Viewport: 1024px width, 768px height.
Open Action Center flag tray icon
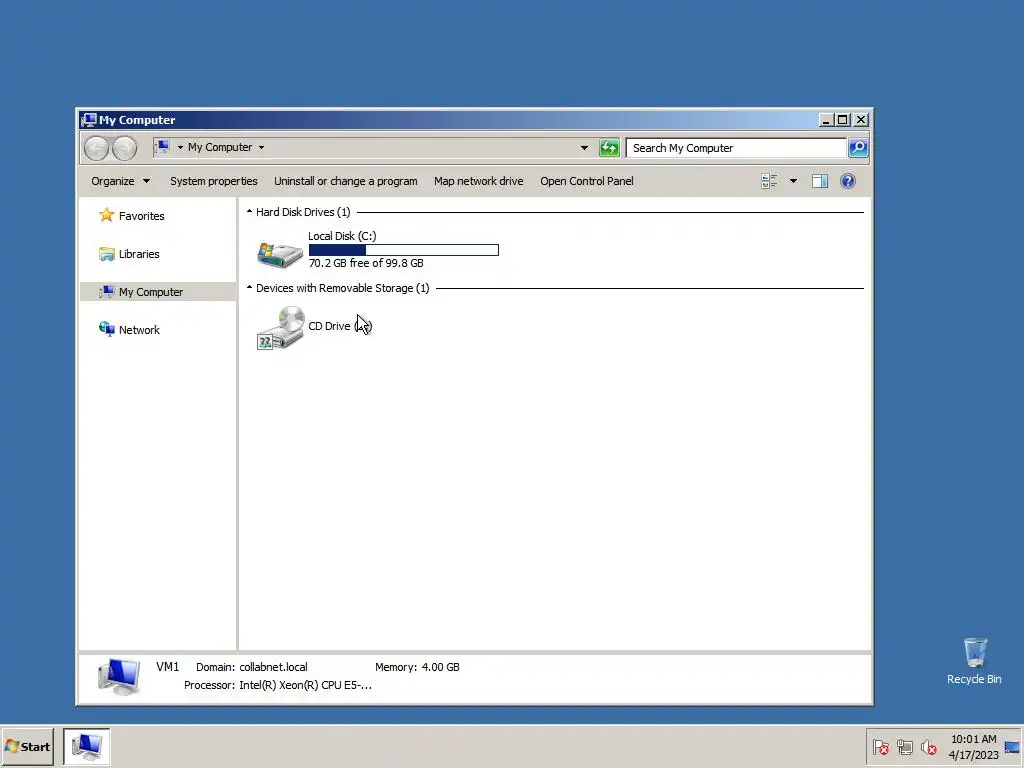pos(880,746)
